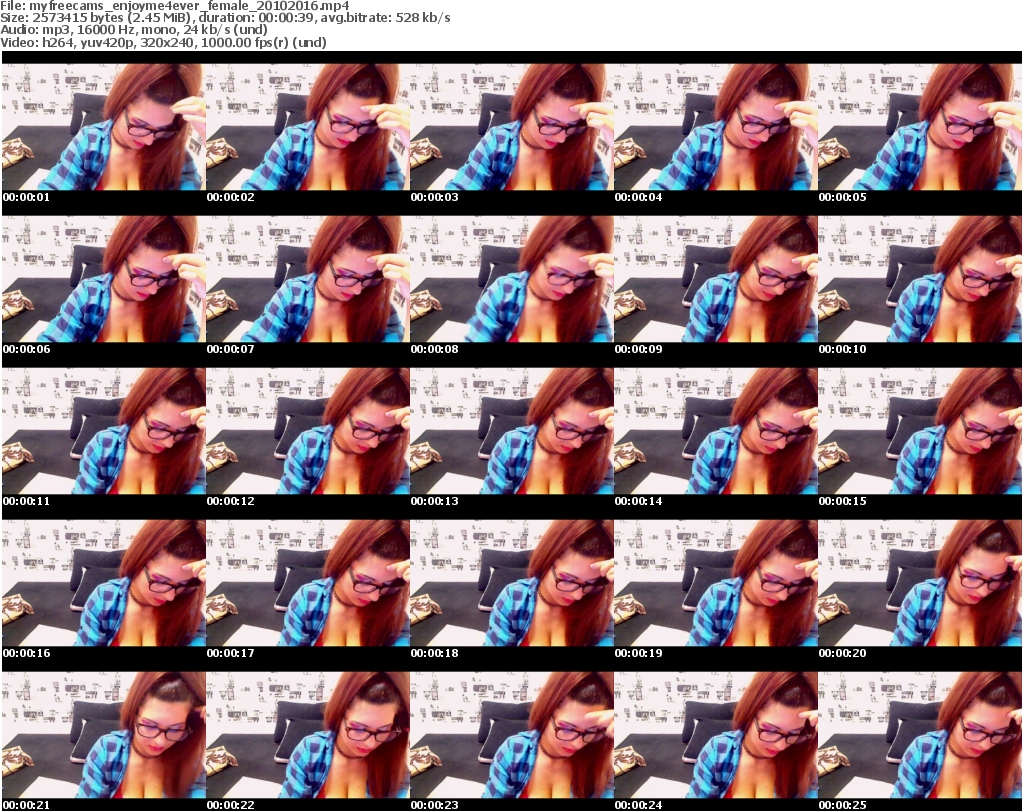The height and width of the screenshot is (811, 1024).
Task: Select the file name line in the header
Action: coord(175,6)
